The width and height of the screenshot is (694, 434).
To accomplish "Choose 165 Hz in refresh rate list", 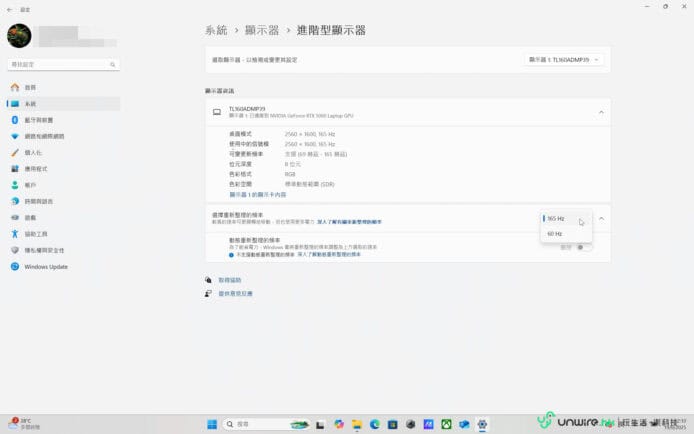I will tap(556, 218).
